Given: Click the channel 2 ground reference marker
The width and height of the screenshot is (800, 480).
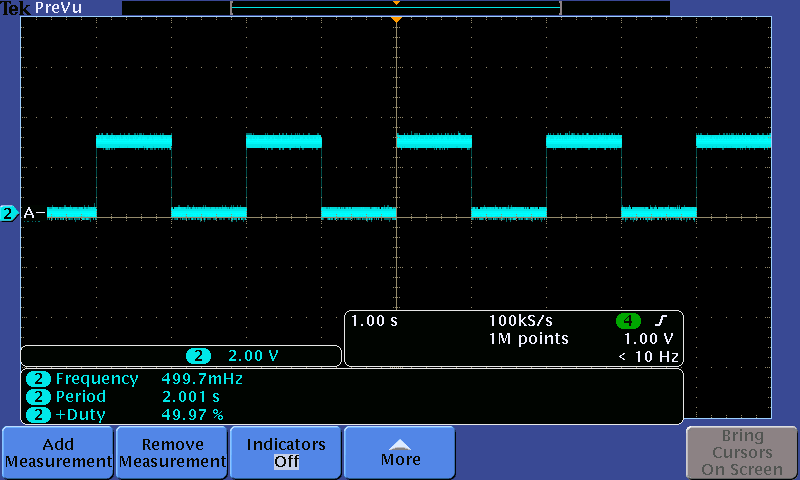Looking at the screenshot, I should pyautogui.click(x=9, y=212).
